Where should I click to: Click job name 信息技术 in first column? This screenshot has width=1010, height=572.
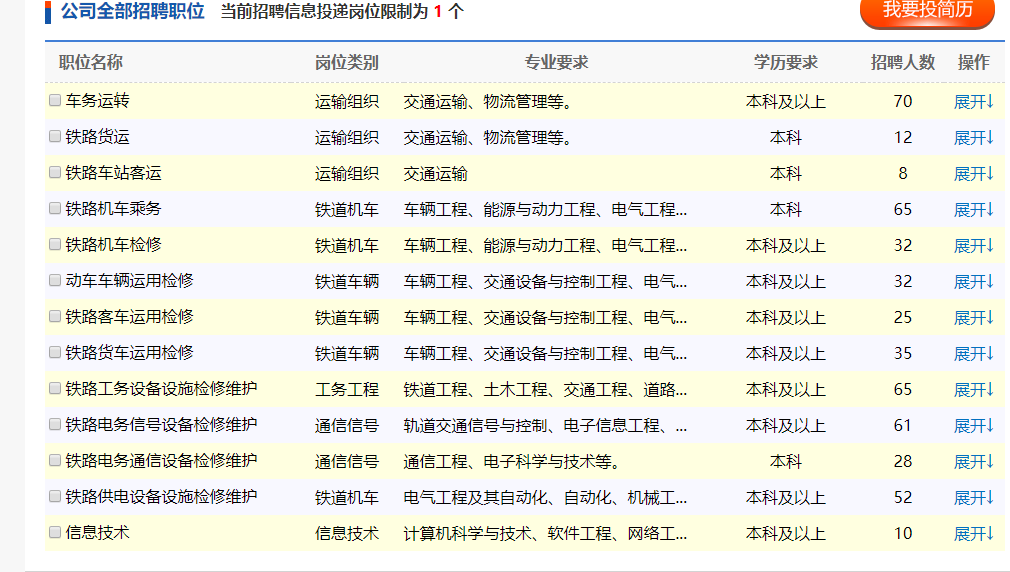[x=97, y=533]
